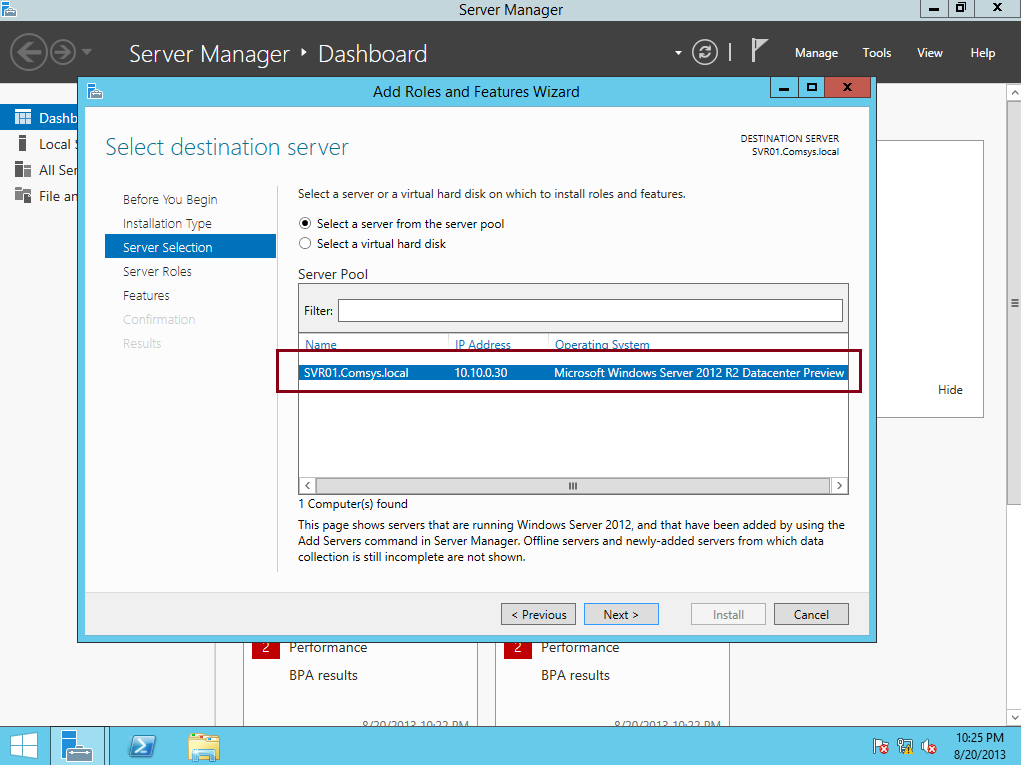Viewport: 1021px width, 765px height.
Task: Click the server pool left scroll arrow
Action: coord(307,486)
